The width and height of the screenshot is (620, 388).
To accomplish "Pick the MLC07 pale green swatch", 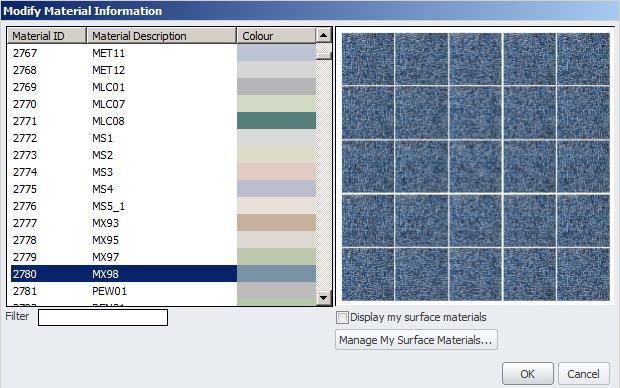I will click(276, 104).
